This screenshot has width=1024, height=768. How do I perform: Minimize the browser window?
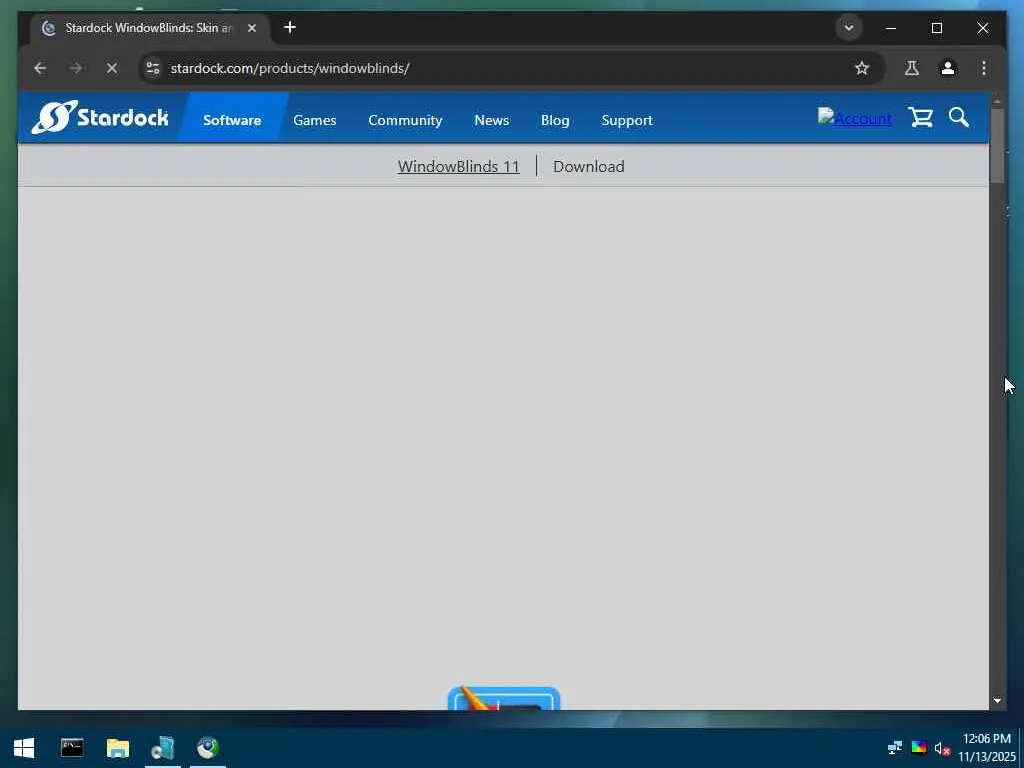(891, 28)
